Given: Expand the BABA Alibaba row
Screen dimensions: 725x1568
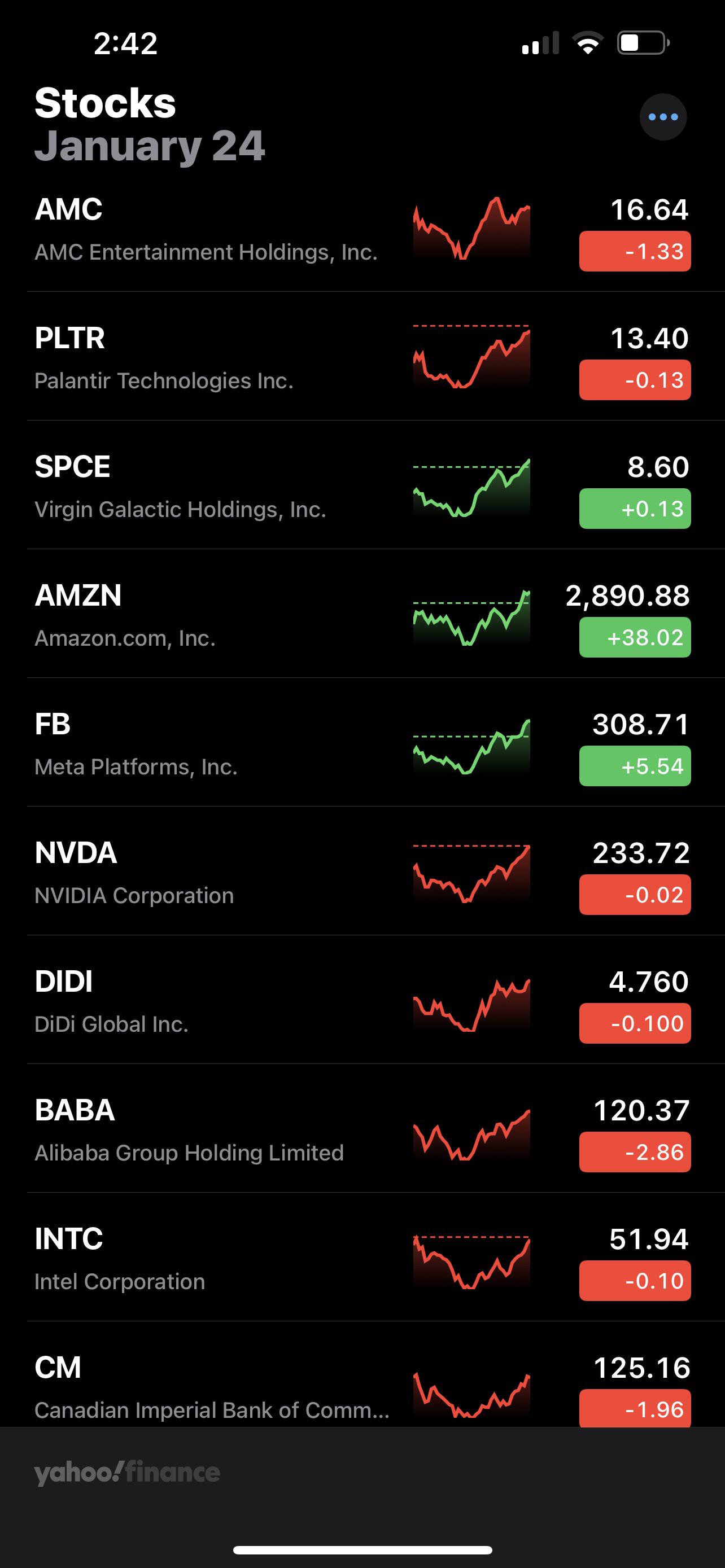Looking at the screenshot, I should pyautogui.click(x=213, y=1129).
